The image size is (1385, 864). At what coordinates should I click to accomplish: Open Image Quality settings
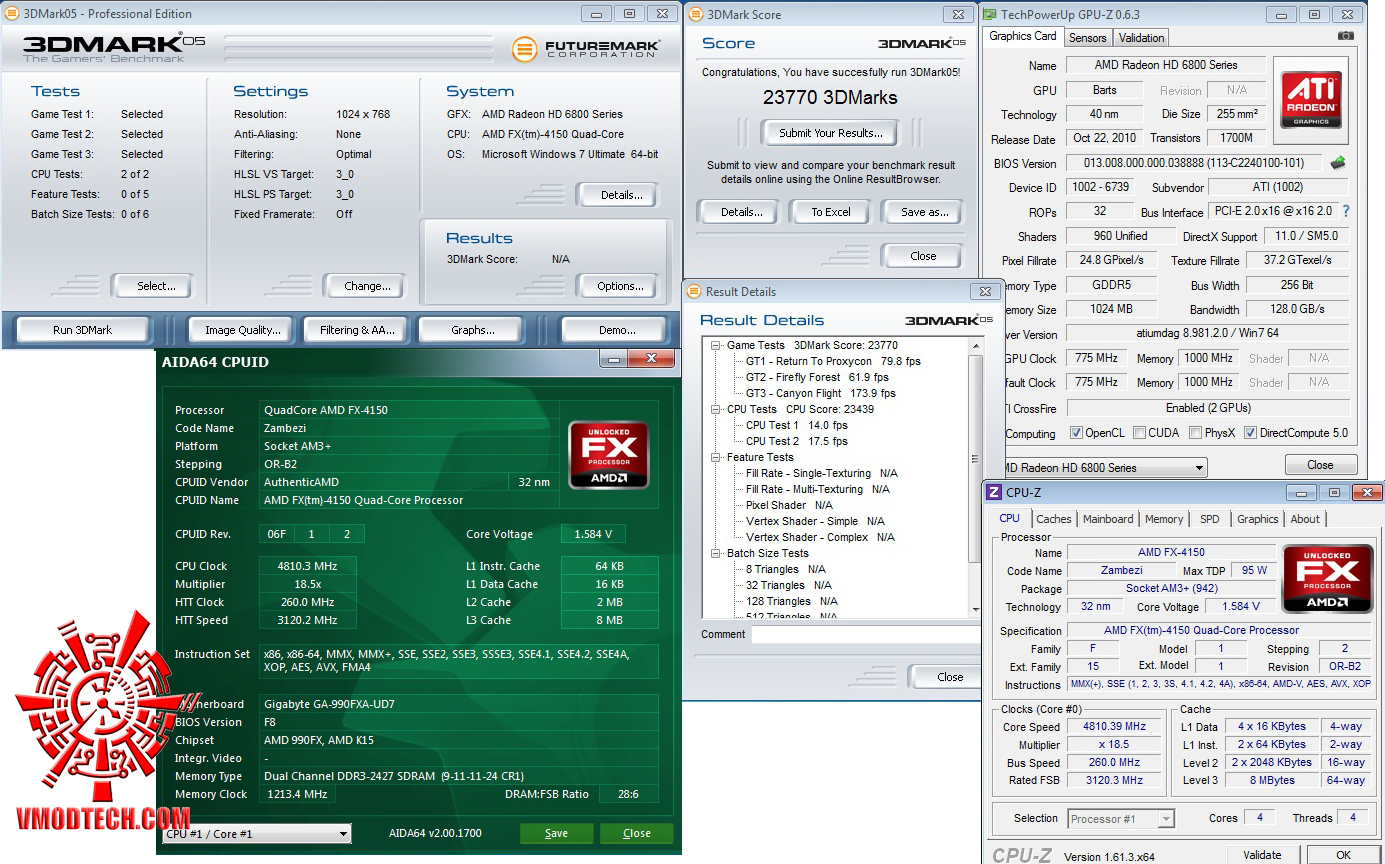tap(243, 330)
